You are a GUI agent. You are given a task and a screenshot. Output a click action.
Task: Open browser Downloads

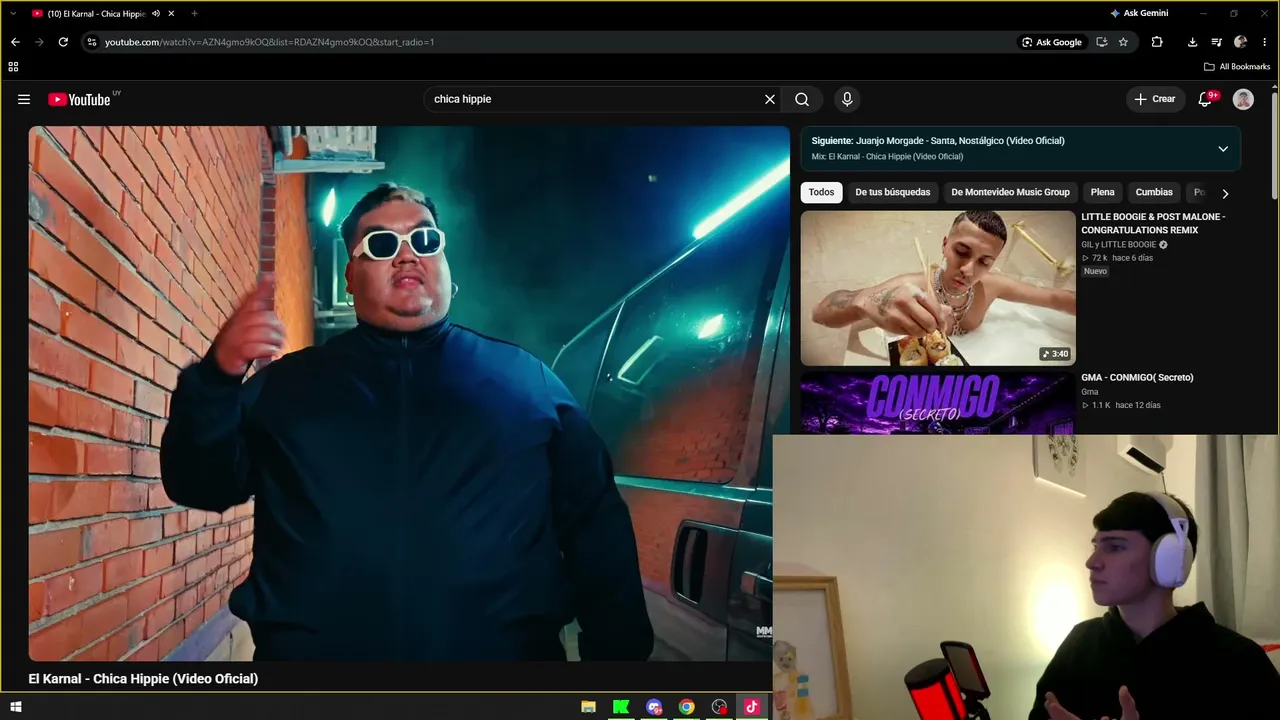pos(1192,42)
